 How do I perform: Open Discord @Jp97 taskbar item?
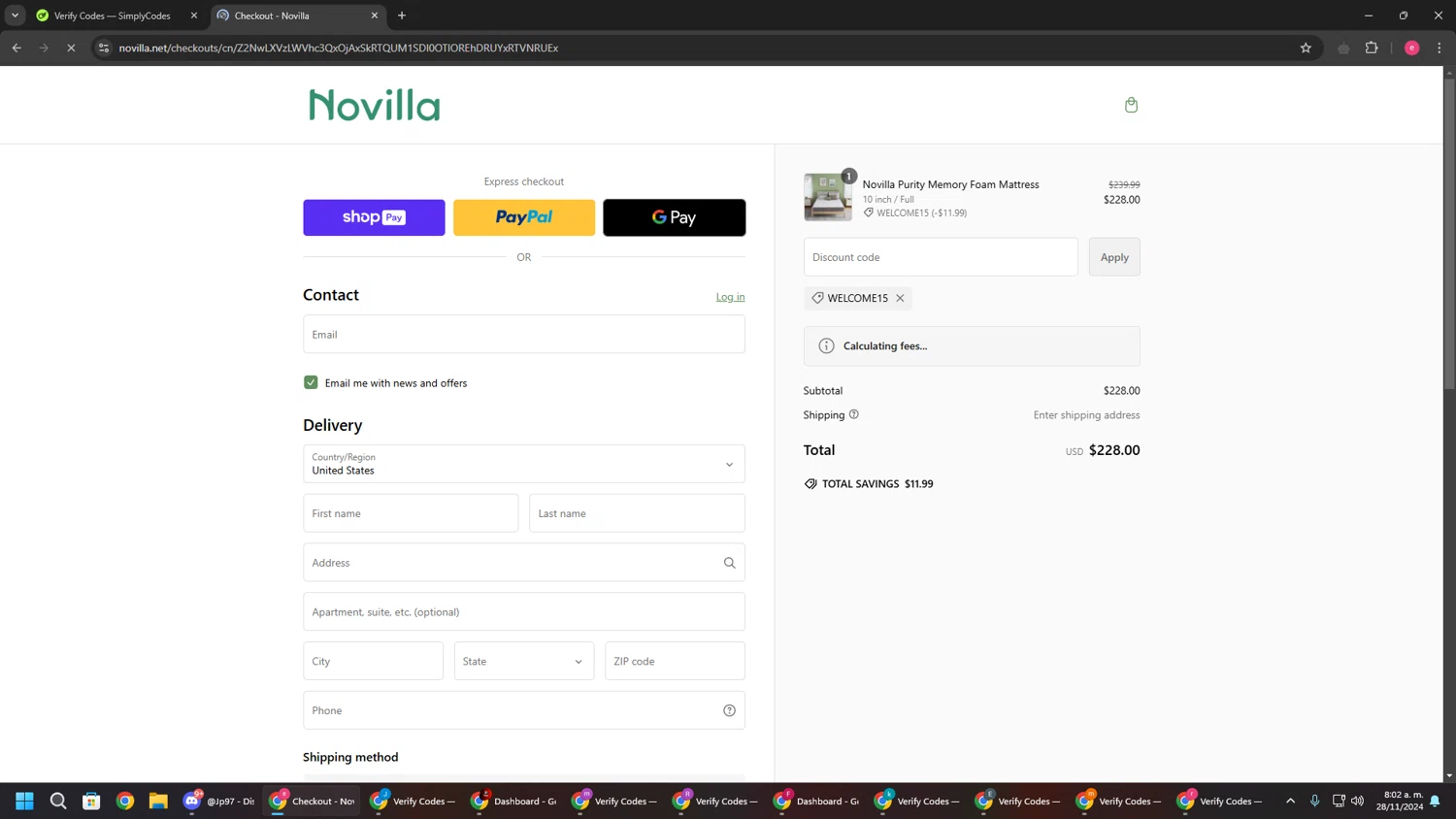(x=219, y=801)
